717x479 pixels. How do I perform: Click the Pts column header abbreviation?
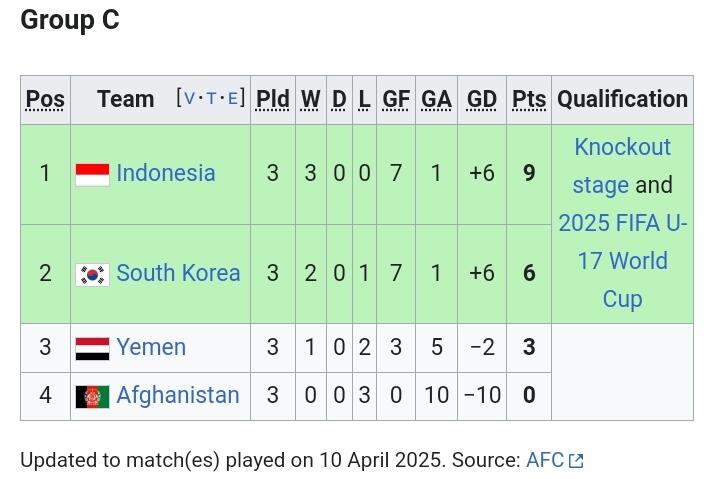[529, 99]
